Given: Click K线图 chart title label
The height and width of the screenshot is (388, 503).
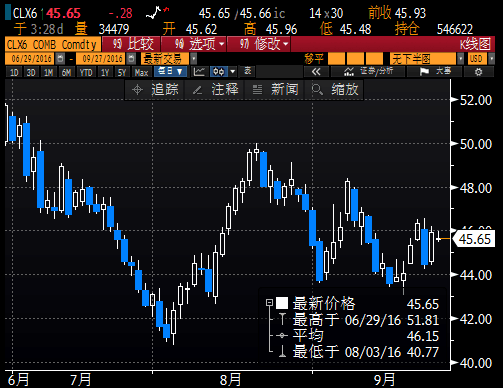Looking at the screenshot, I should click(475, 44).
